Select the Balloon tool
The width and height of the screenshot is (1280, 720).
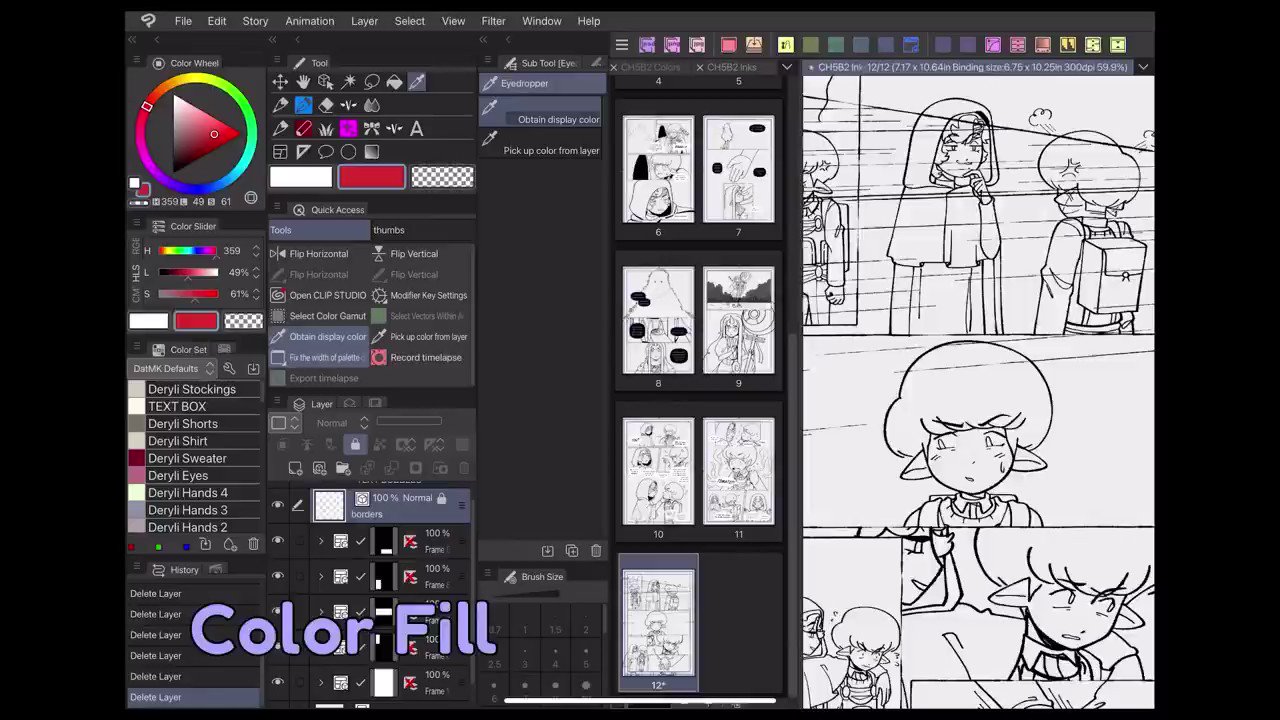tap(326, 152)
